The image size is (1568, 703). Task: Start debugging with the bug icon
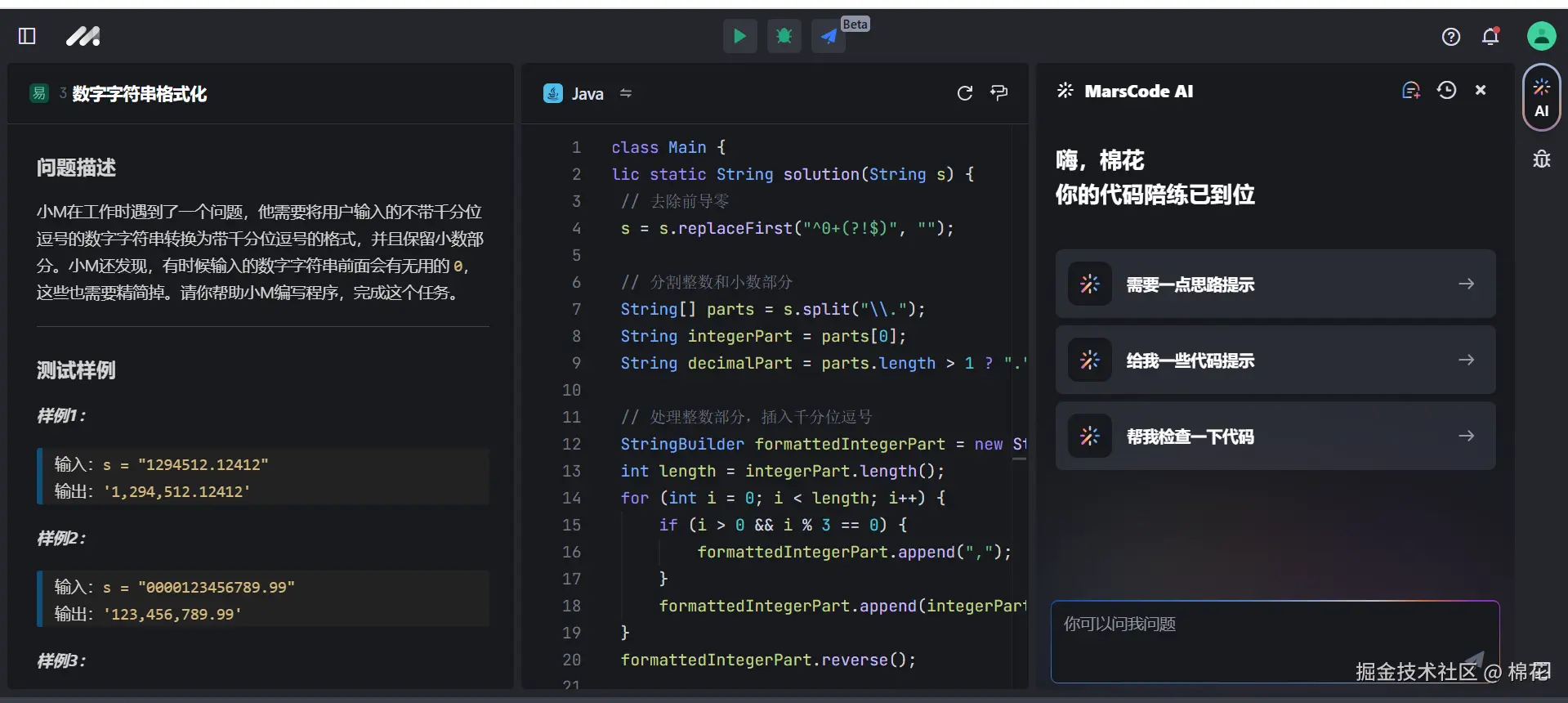pos(784,36)
